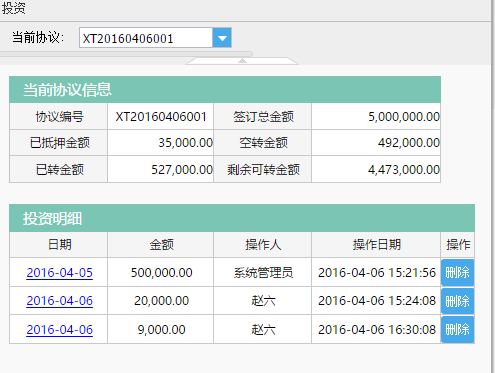Click the 已转金额 label cell
The image size is (495, 373).
point(59,170)
